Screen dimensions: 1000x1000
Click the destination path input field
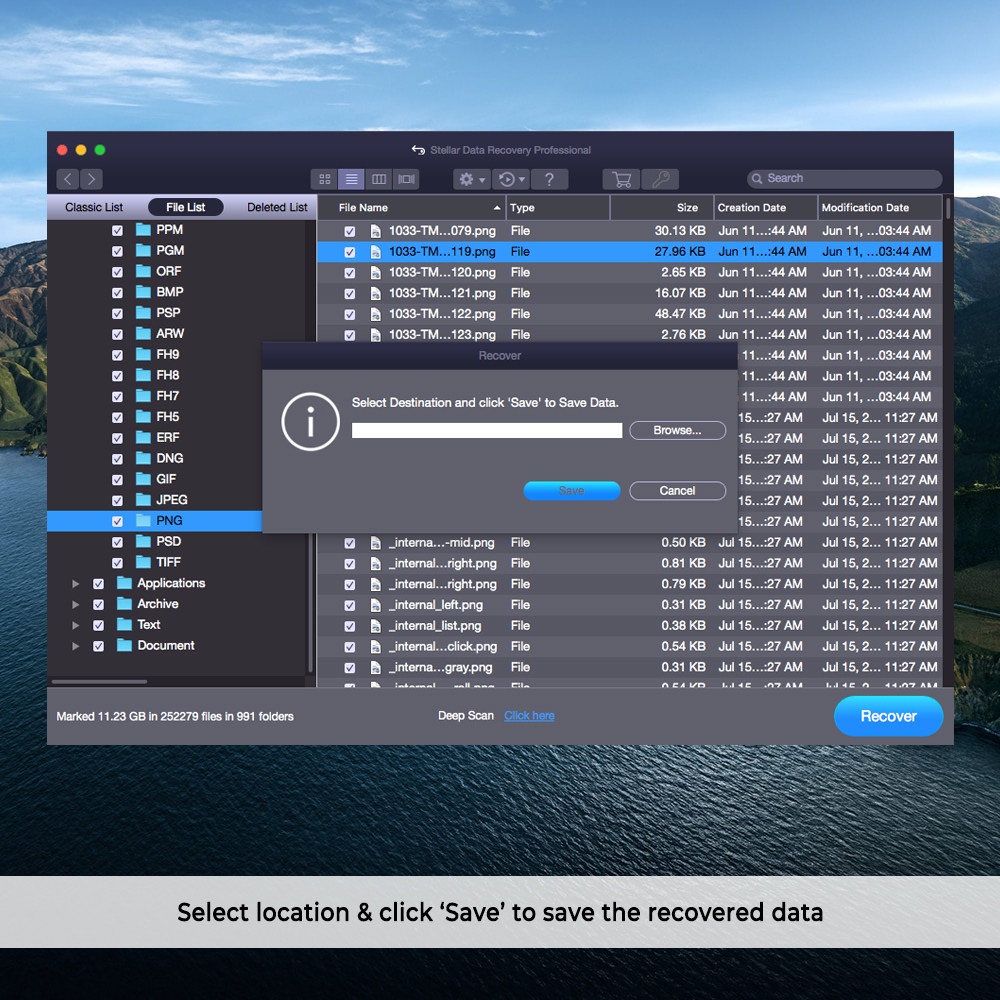pos(487,430)
